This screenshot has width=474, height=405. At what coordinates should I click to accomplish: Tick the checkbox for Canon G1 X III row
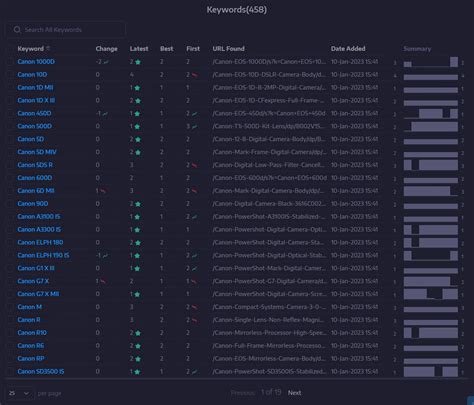[10, 268]
